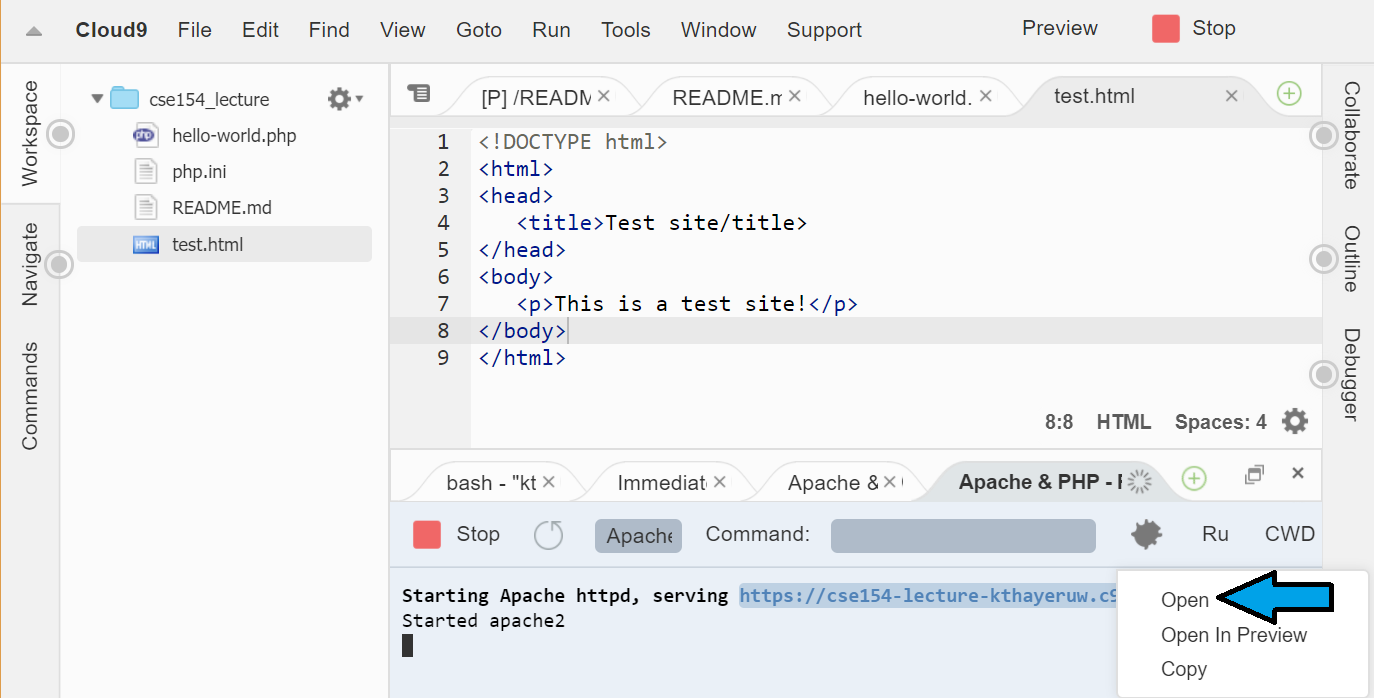Toggle the Workspace side panel

30,133
